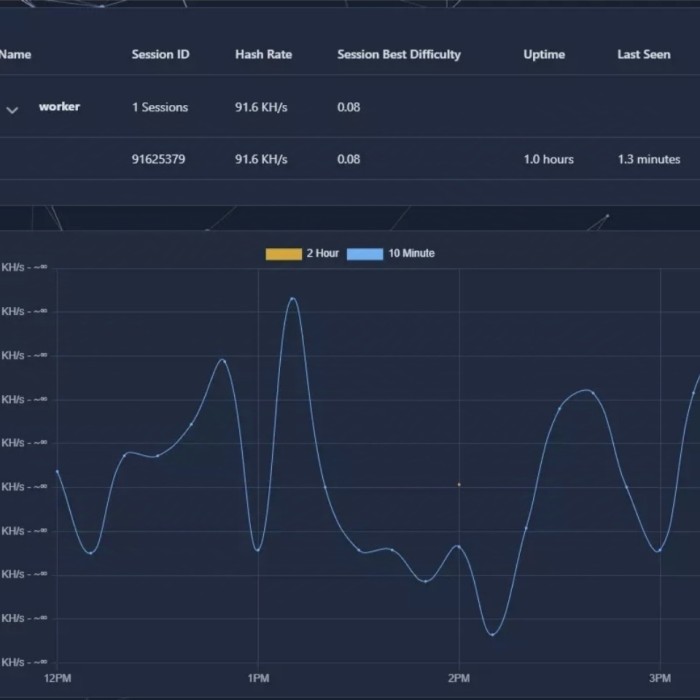Click the yellow 2 Hour legend swatch
The image size is (700, 700).
coord(283,254)
